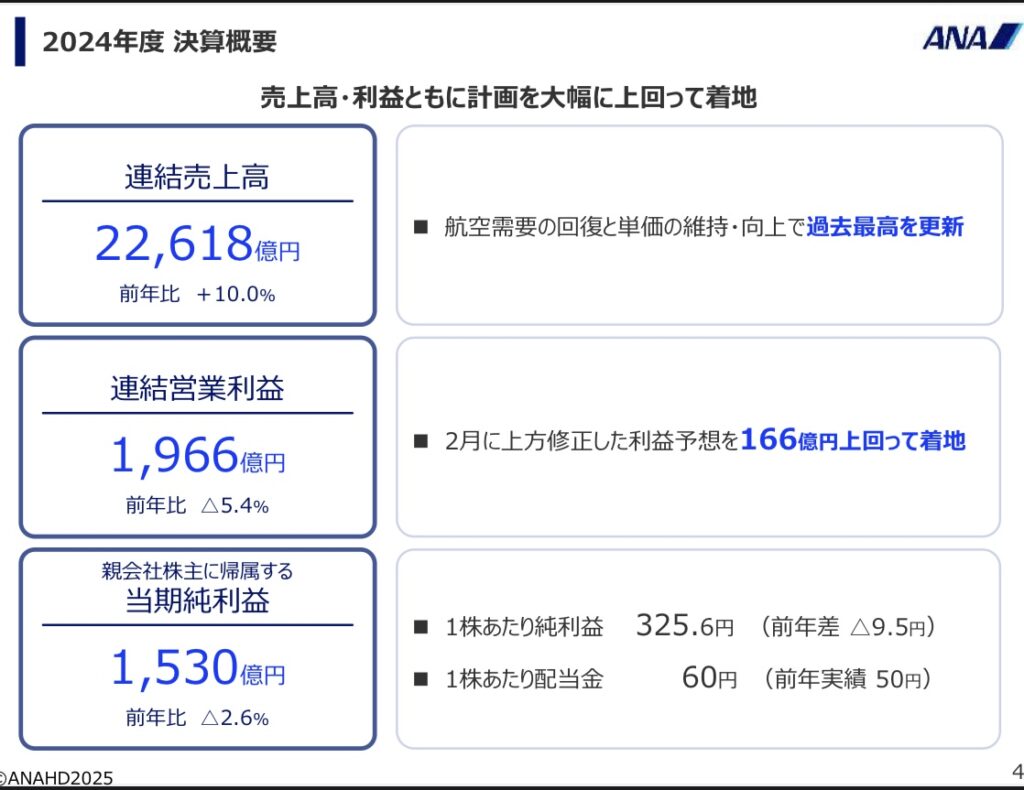Click the '1株あたり配当金' label

524,679
